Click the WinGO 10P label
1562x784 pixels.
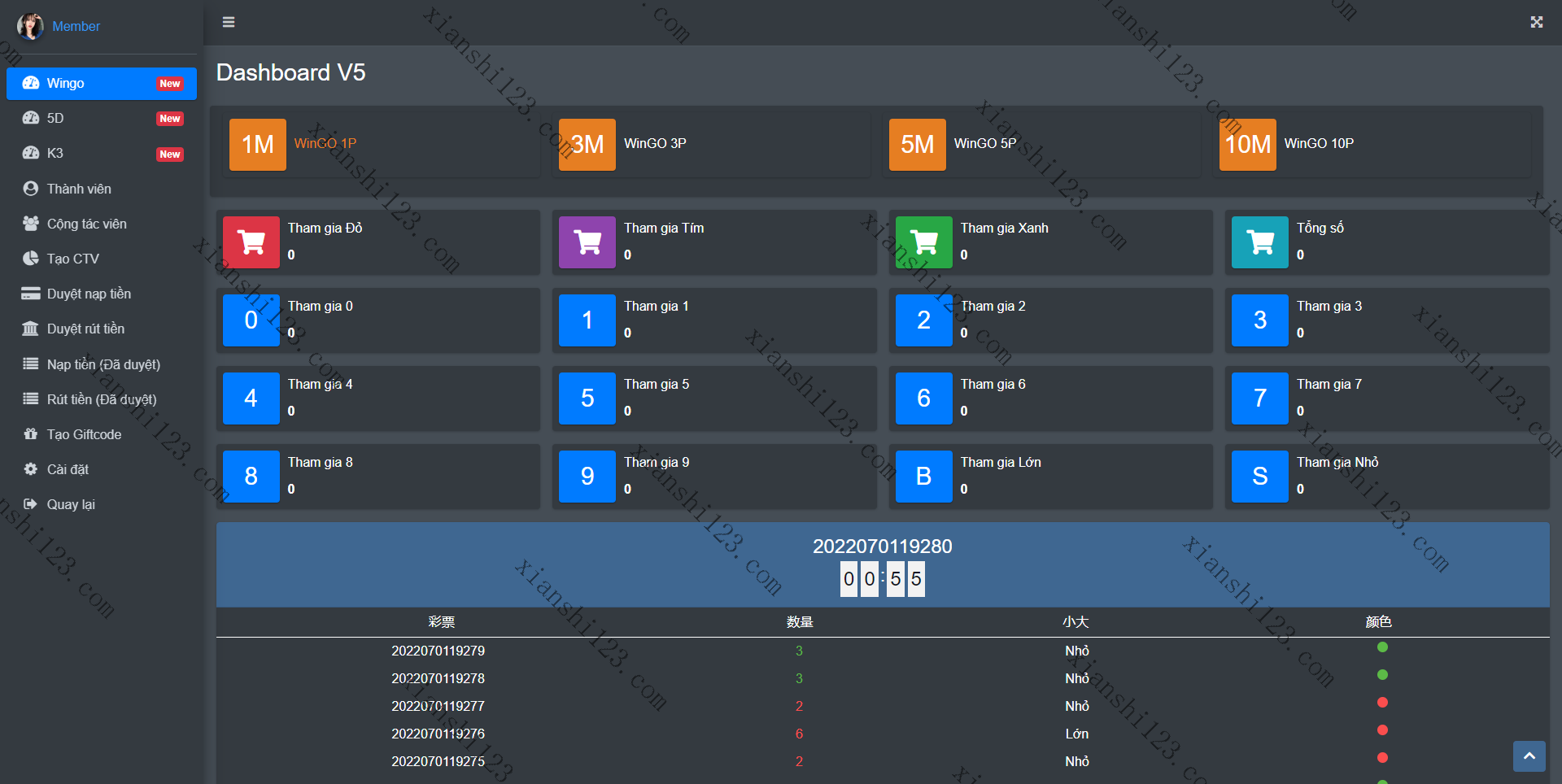pos(1319,143)
